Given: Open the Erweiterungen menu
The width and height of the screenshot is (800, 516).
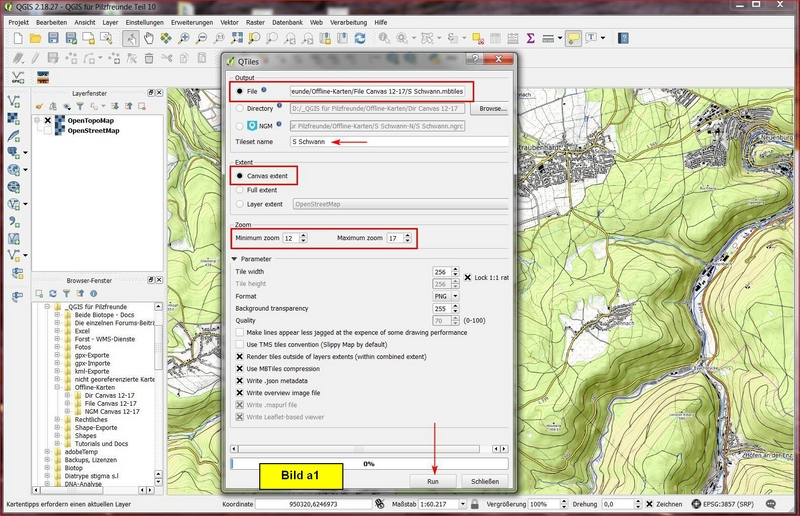Looking at the screenshot, I should (x=192, y=22).
